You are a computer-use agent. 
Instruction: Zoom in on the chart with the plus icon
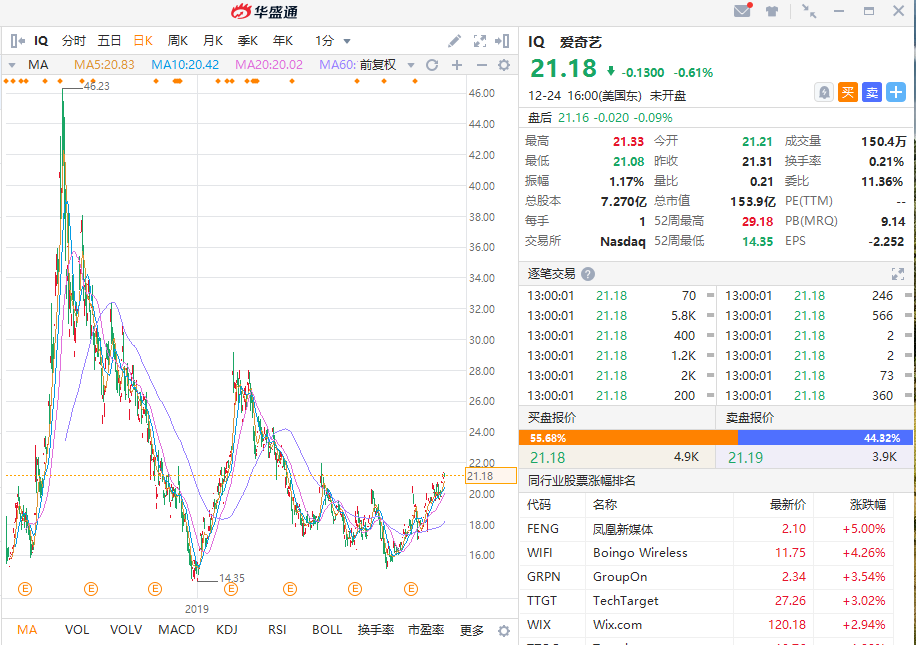[x=457, y=65]
